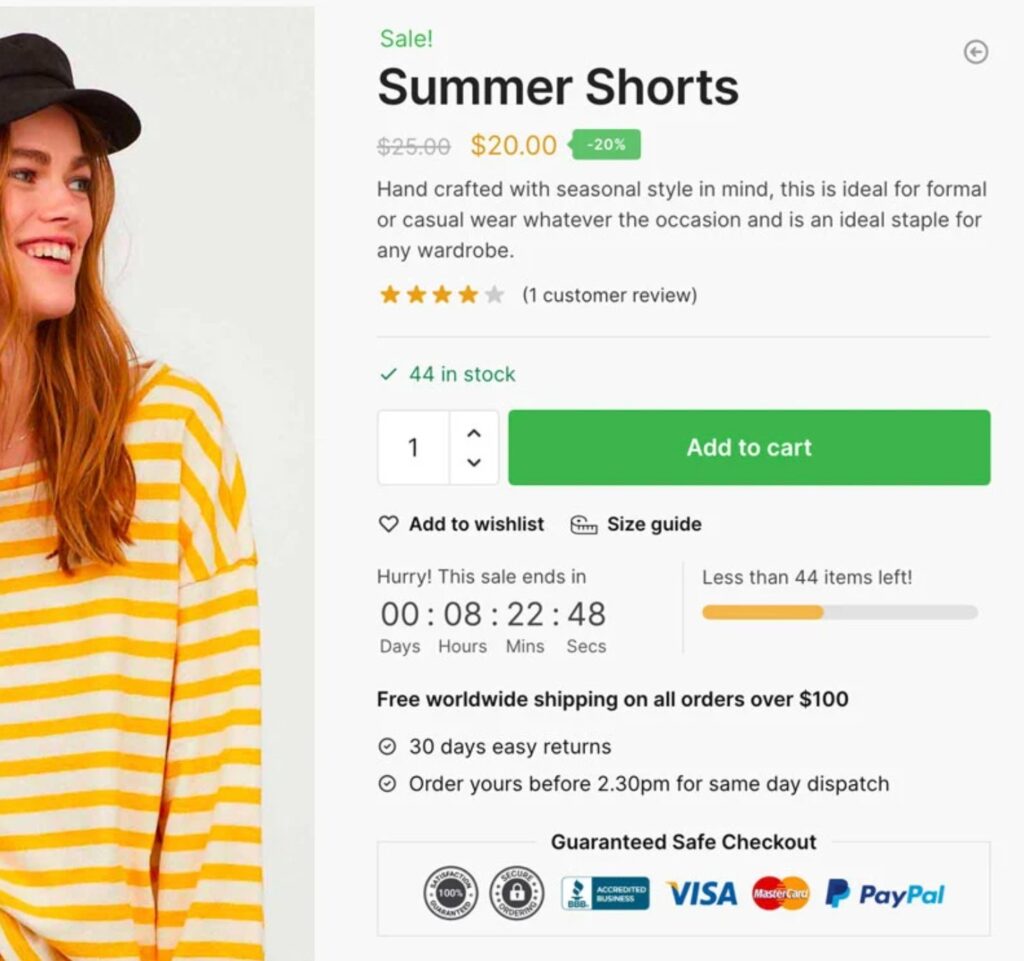
Task: Click the star rating
Action: pos(441,295)
